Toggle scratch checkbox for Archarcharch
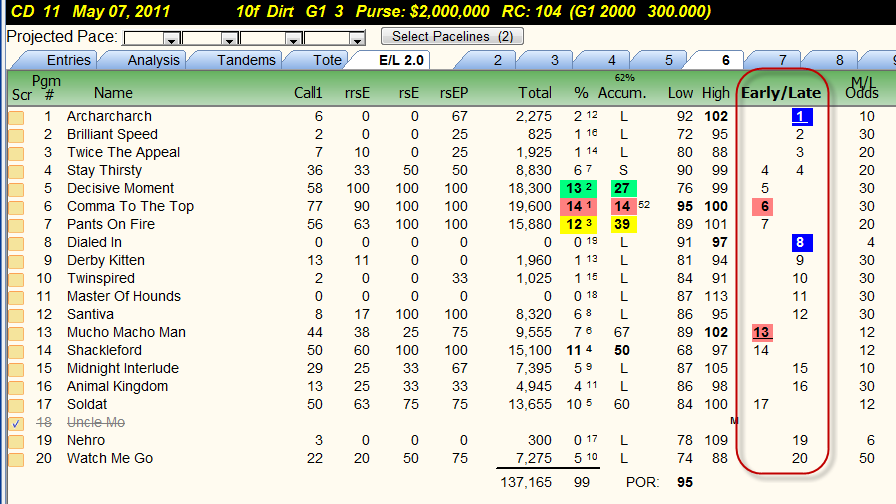Viewport: 896px width, 504px height. pyautogui.click(x=16, y=117)
